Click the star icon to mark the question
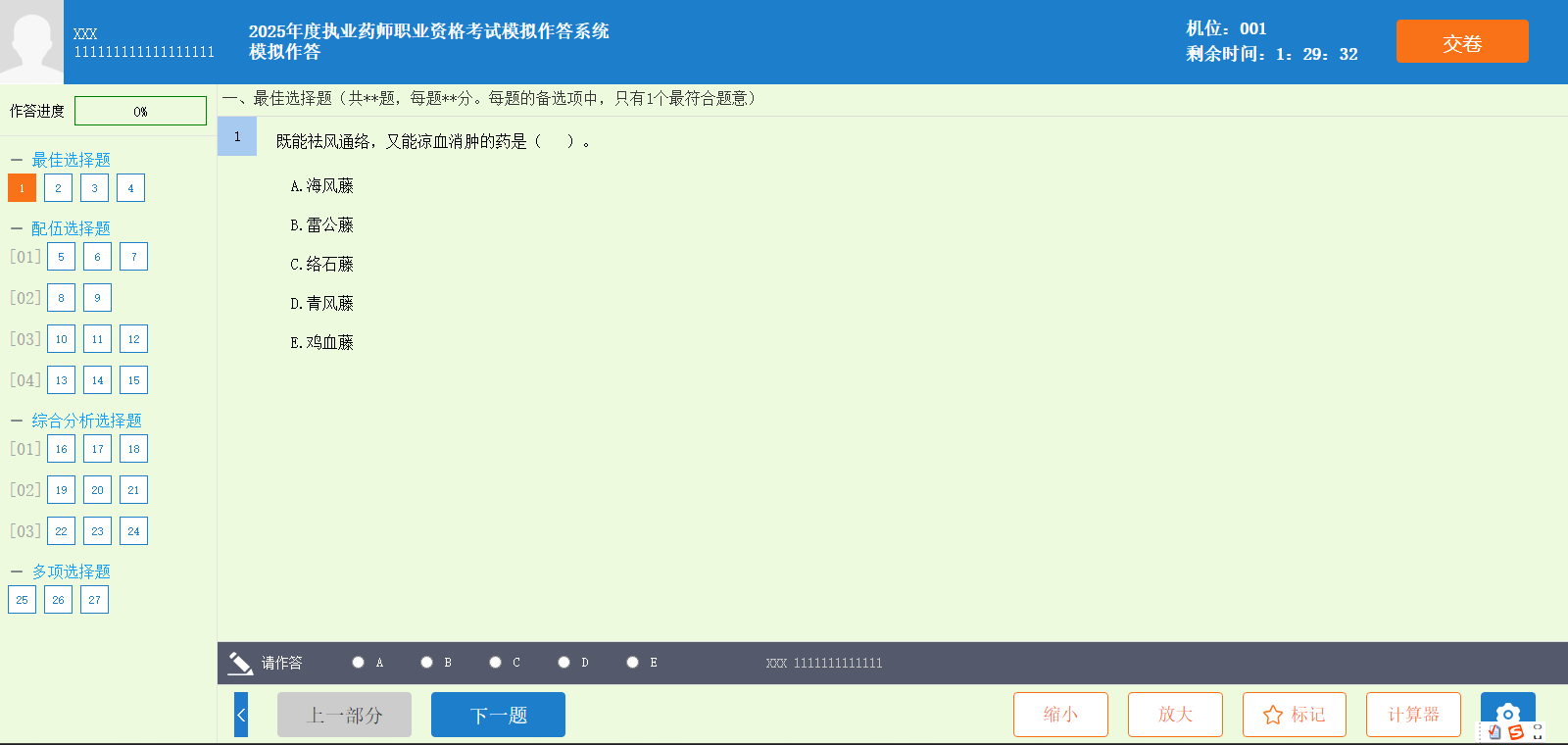The width and height of the screenshot is (1568, 745). (1273, 715)
